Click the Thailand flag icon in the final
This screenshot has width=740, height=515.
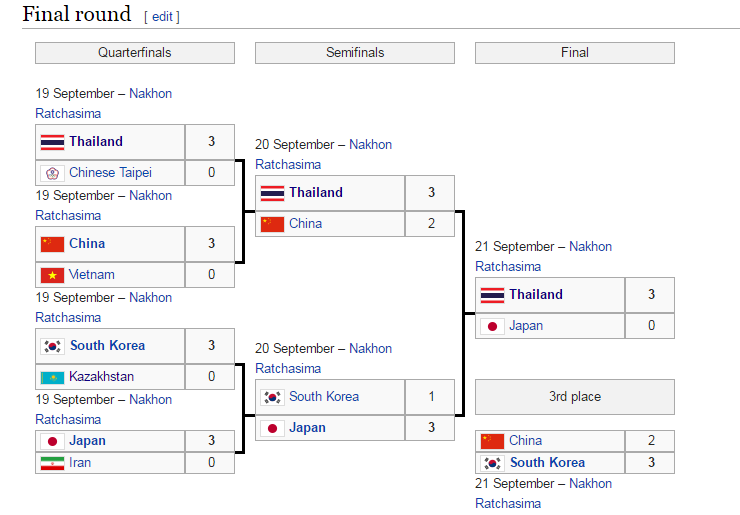(492, 295)
